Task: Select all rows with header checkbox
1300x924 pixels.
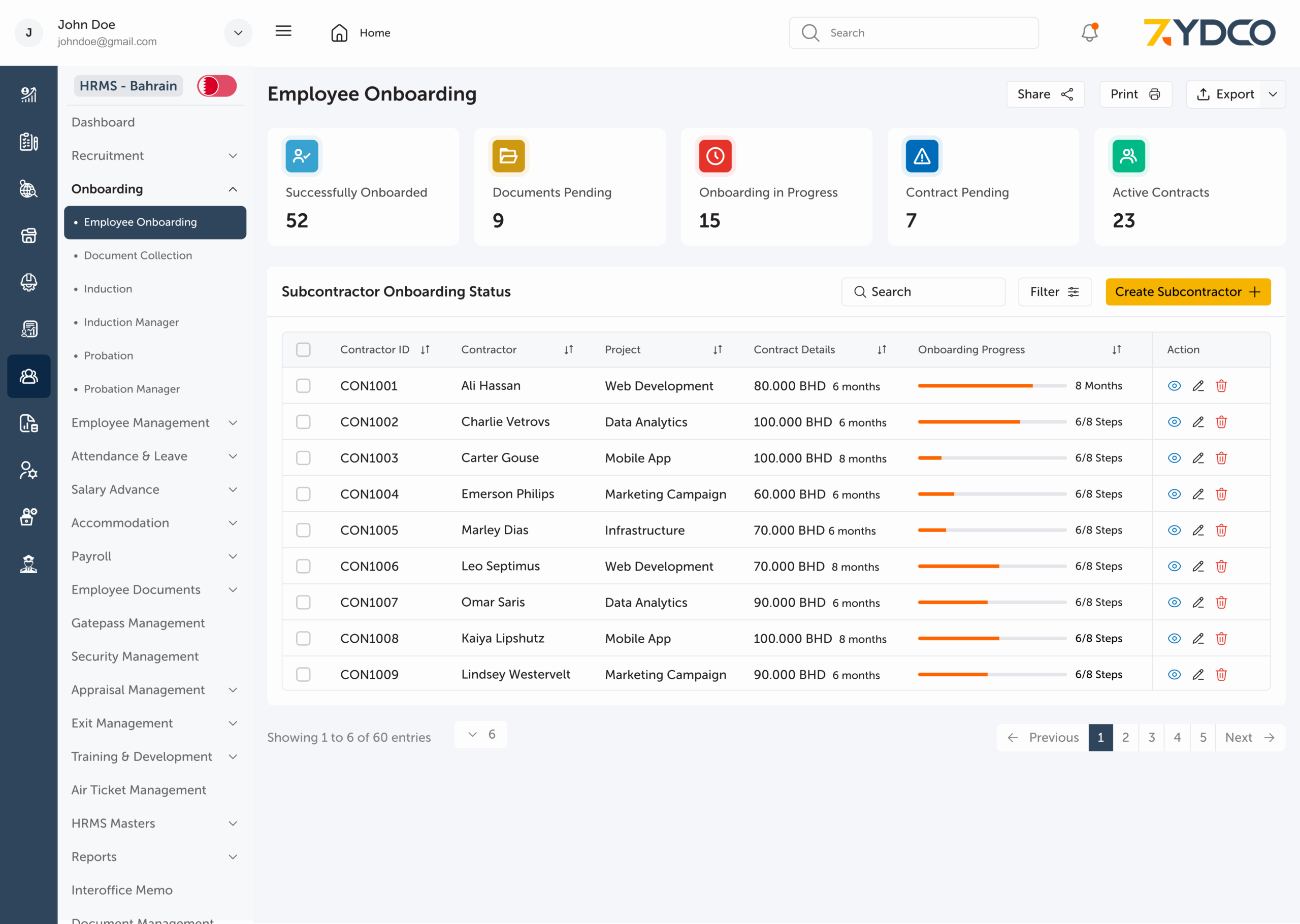Action: coord(303,349)
